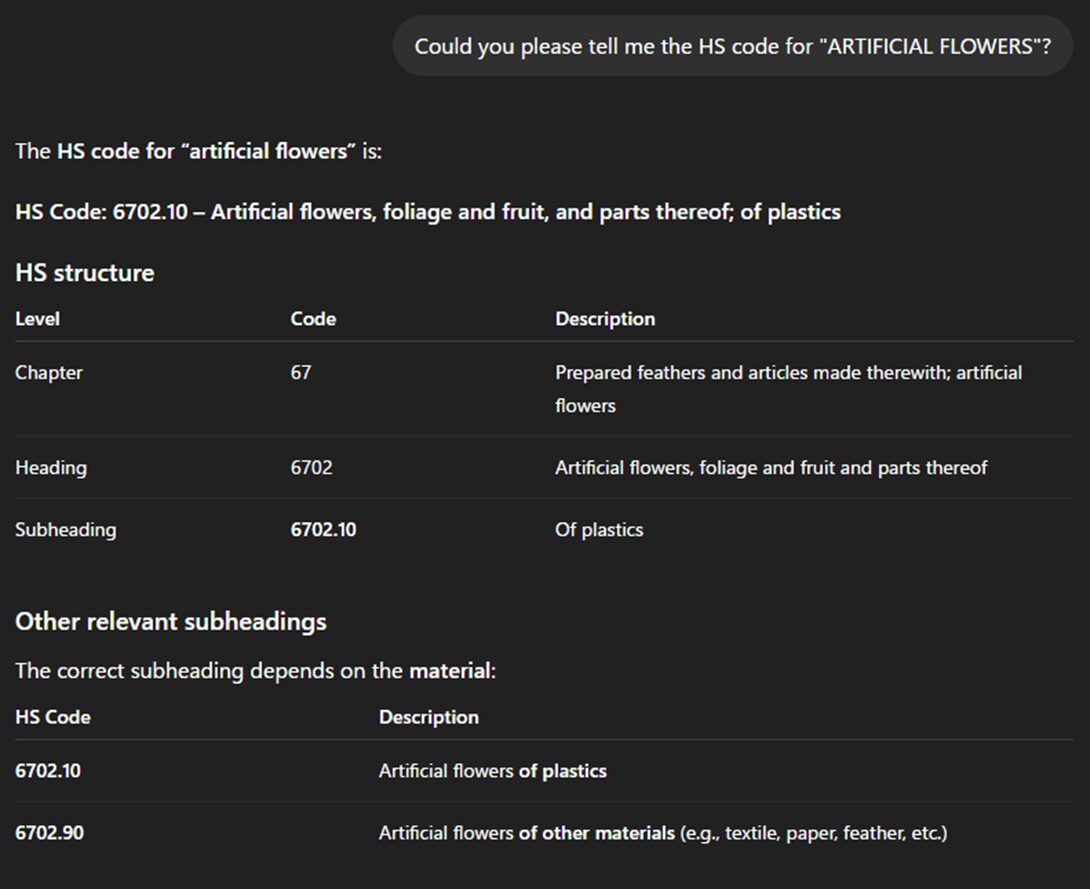Click the heading code "6702" cell
Image resolution: width=1090 pixels, height=889 pixels.
[312, 467]
